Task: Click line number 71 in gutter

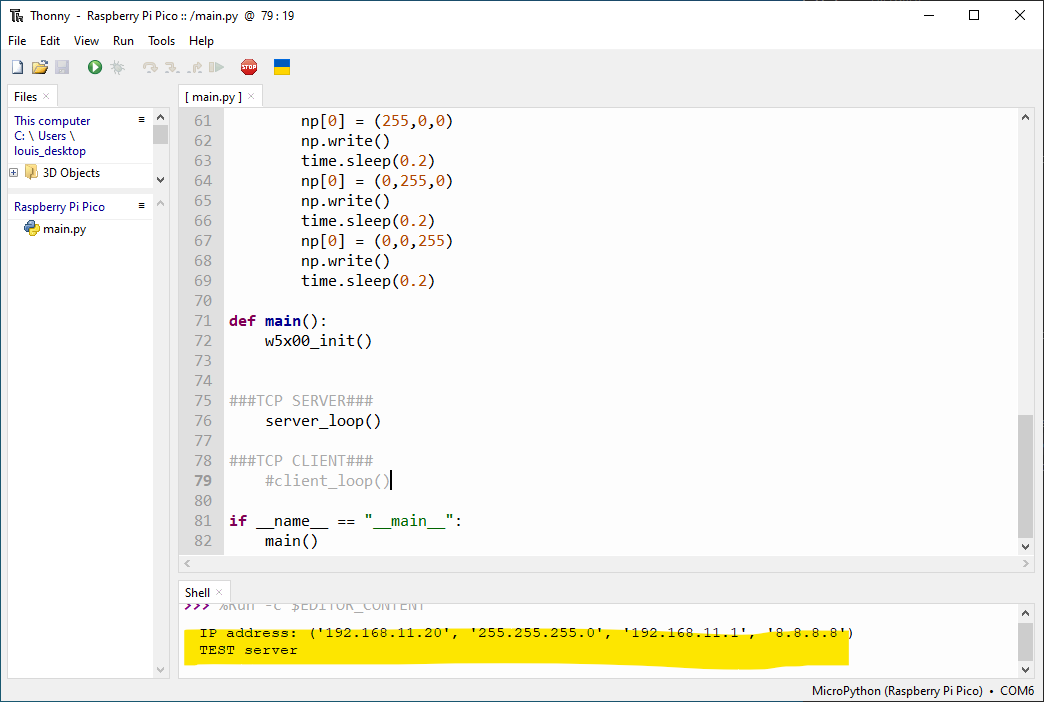Action: click(x=202, y=320)
